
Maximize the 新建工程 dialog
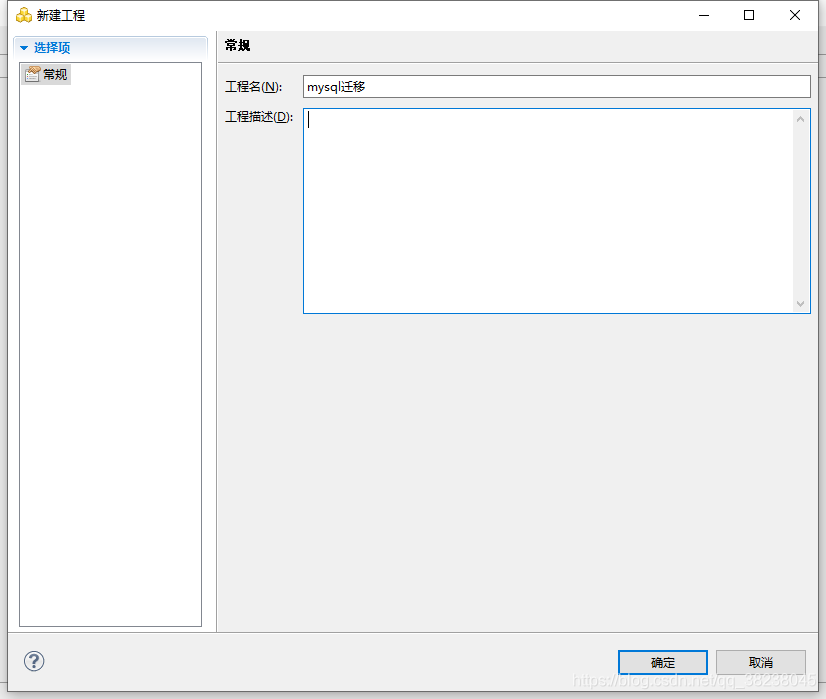(749, 15)
